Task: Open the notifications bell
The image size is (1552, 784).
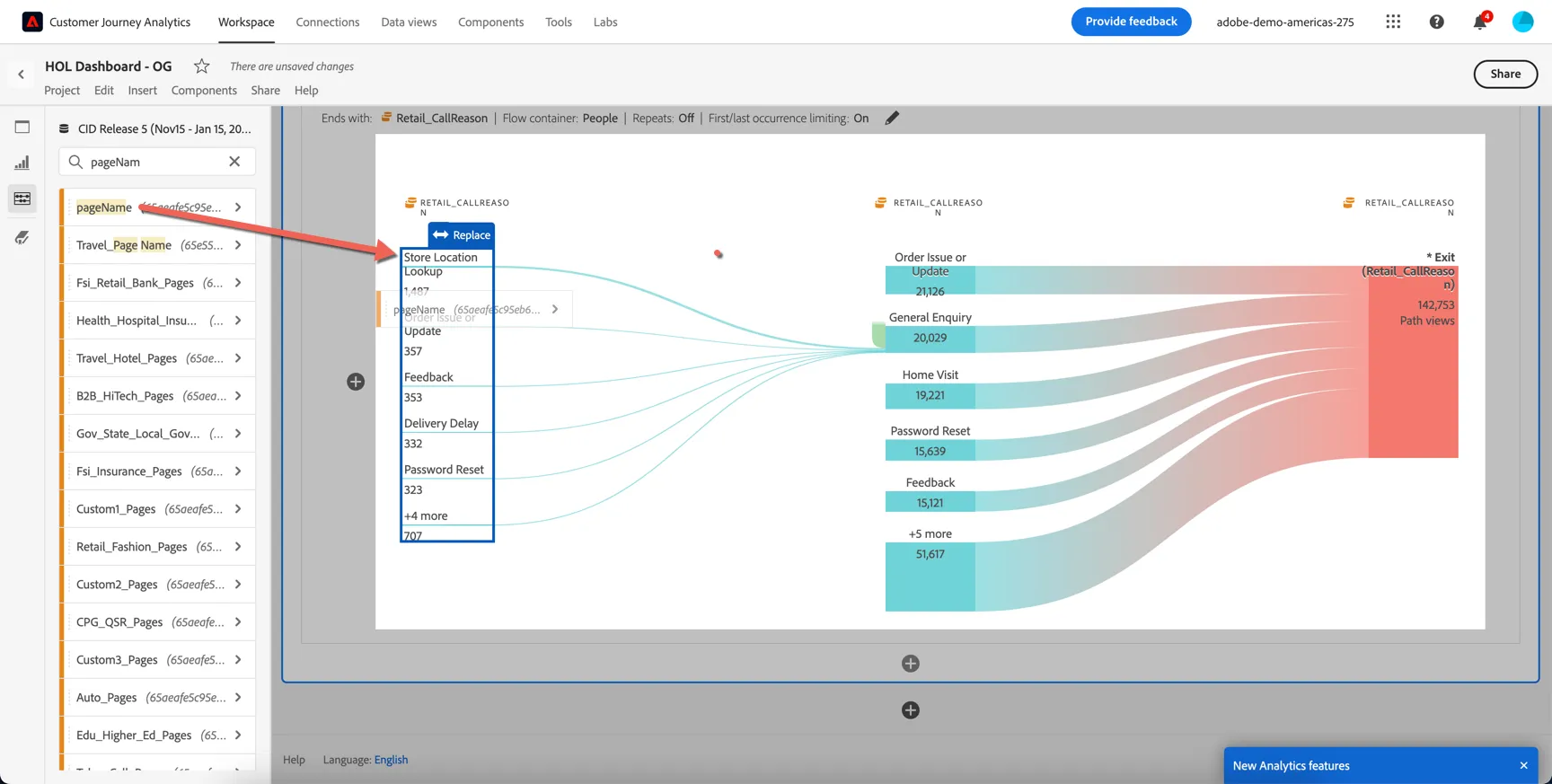Action: tap(1480, 22)
